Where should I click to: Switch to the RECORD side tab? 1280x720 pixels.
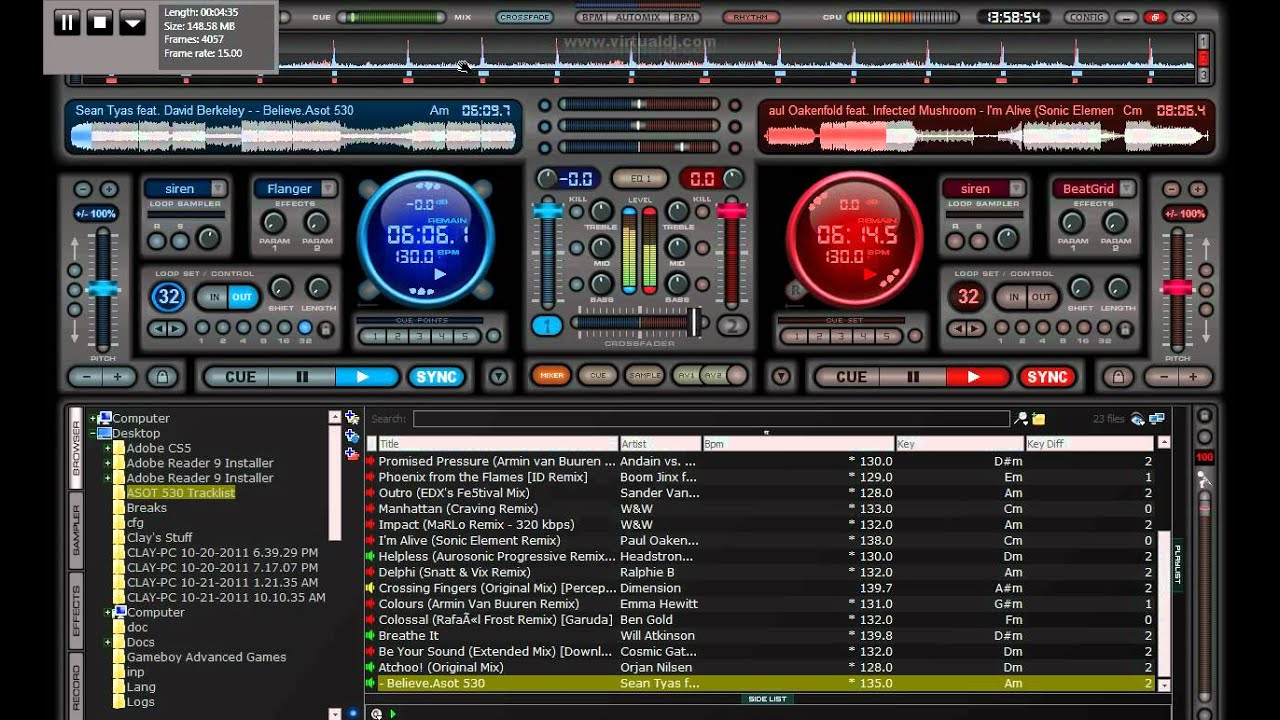[75, 684]
